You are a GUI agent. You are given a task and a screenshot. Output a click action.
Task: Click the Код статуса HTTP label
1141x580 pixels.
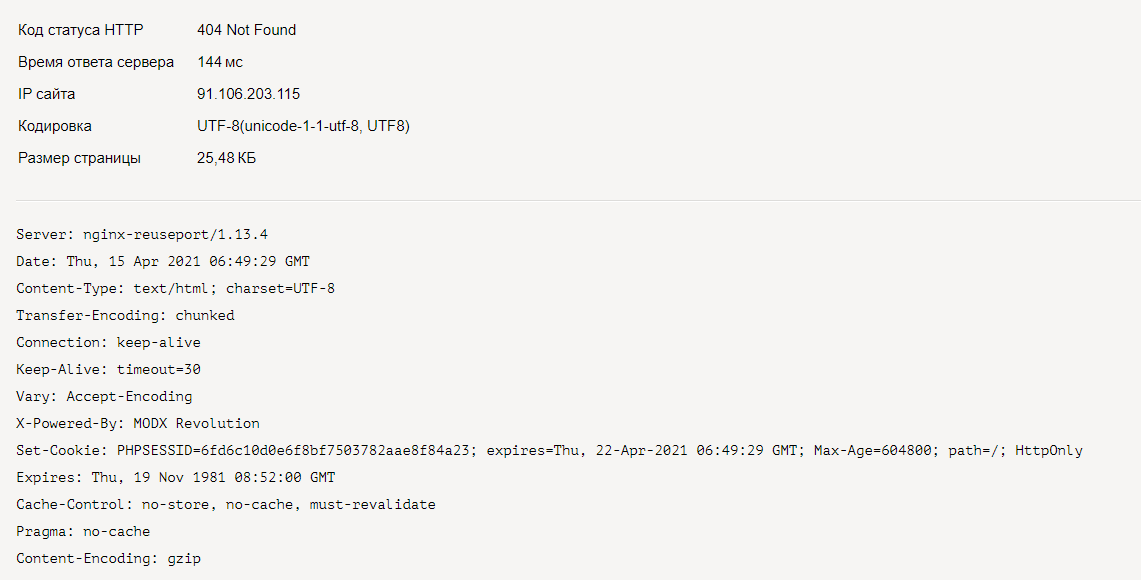[x=81, y=30]
